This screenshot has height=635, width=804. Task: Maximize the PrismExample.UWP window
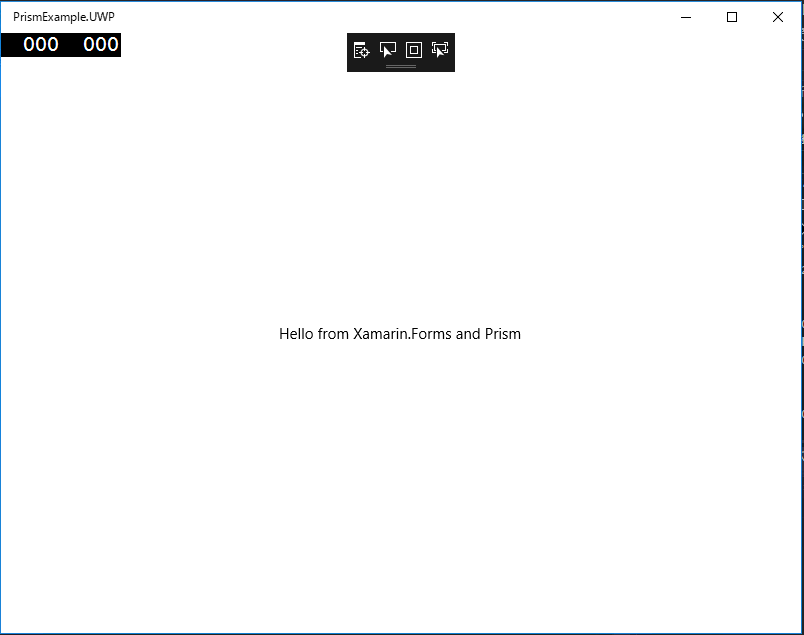(732, 17)
